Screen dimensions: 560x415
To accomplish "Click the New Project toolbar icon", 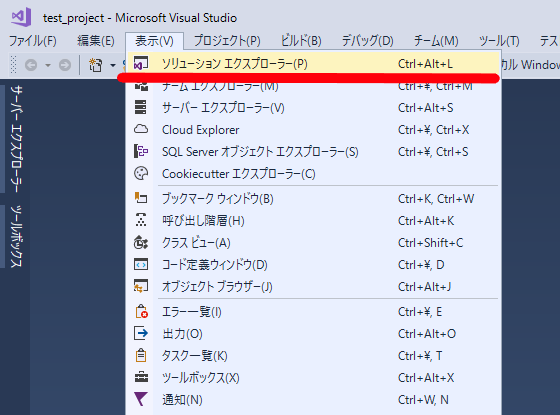I will 95,65.
